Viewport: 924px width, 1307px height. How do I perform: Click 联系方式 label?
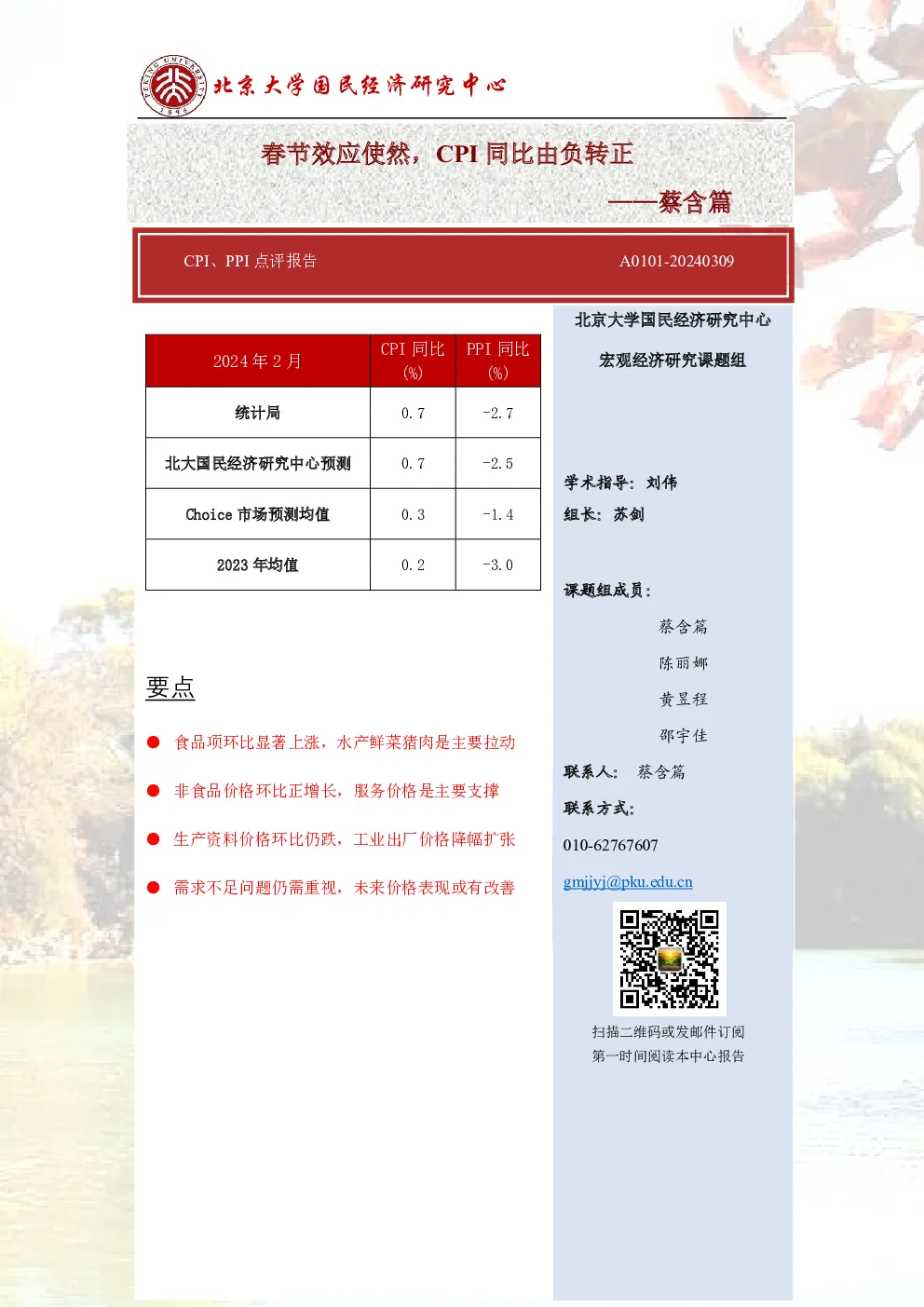[x=599, y=809]
